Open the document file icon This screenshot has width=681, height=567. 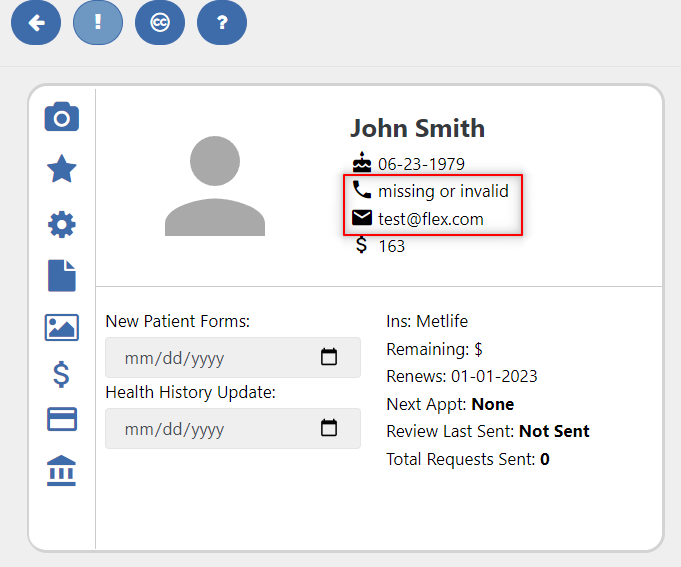click(x=62, y=276)
